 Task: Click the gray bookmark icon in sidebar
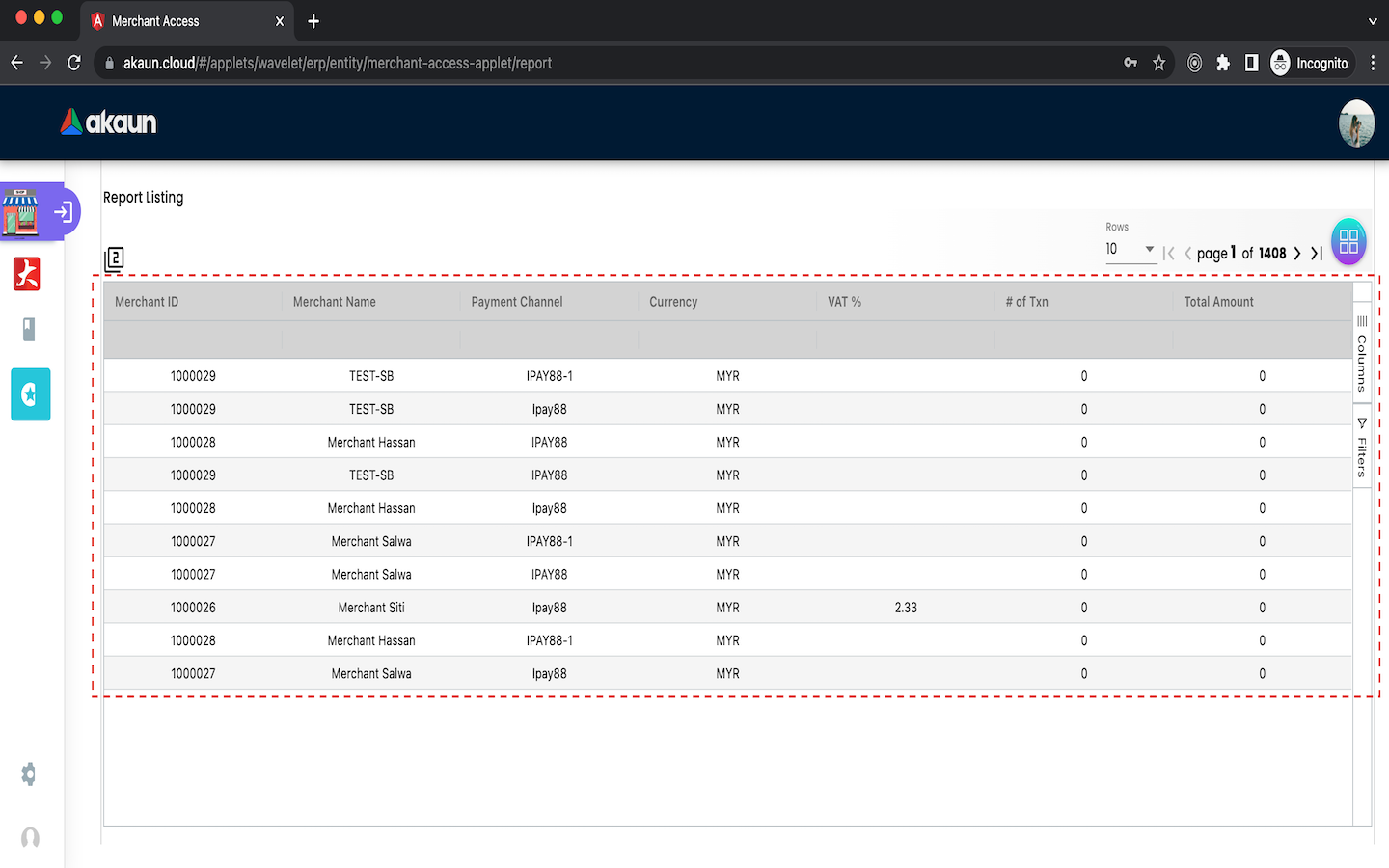[29, 330]
